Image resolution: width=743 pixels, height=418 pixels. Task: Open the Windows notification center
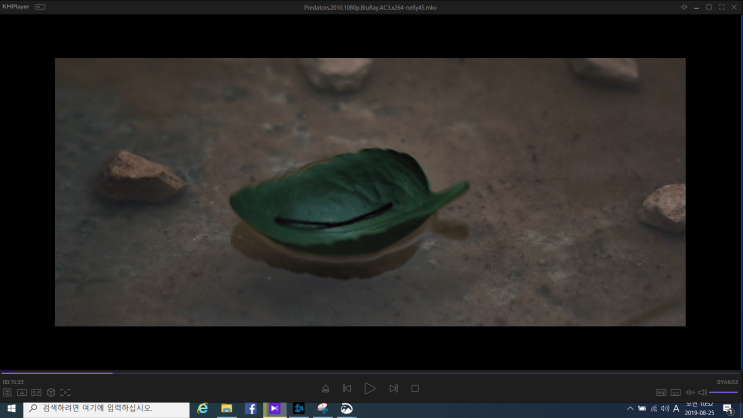tap(728, 409)
